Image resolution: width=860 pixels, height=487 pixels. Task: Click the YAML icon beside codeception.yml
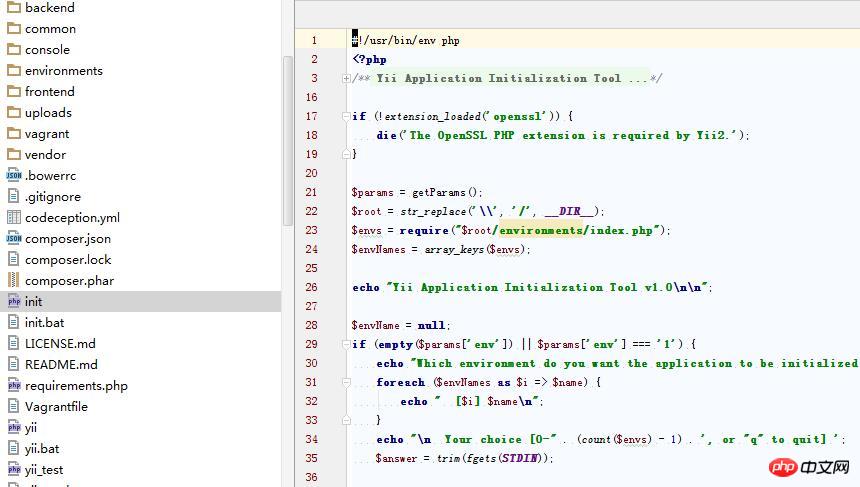[14, 217]
